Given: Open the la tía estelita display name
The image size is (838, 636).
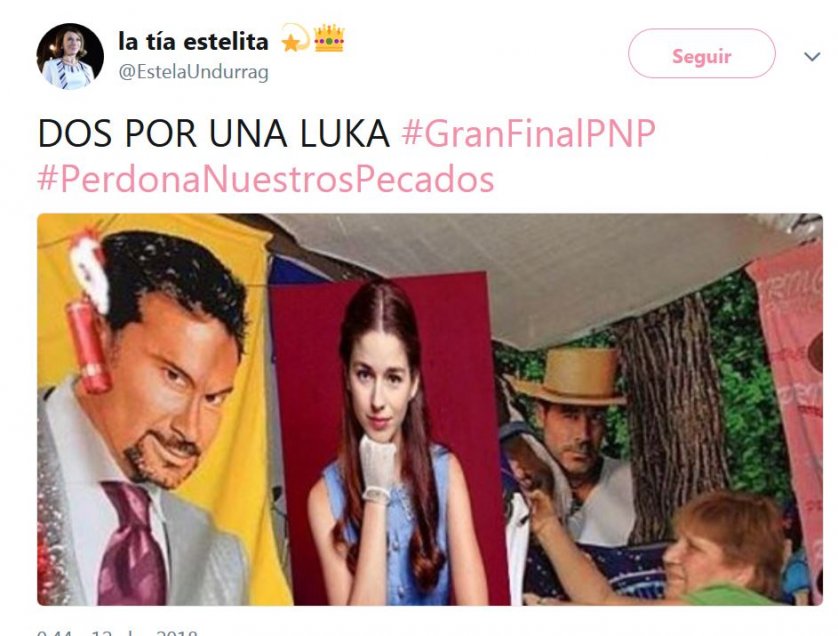Looking at the screenshot, I should point(193,41).
